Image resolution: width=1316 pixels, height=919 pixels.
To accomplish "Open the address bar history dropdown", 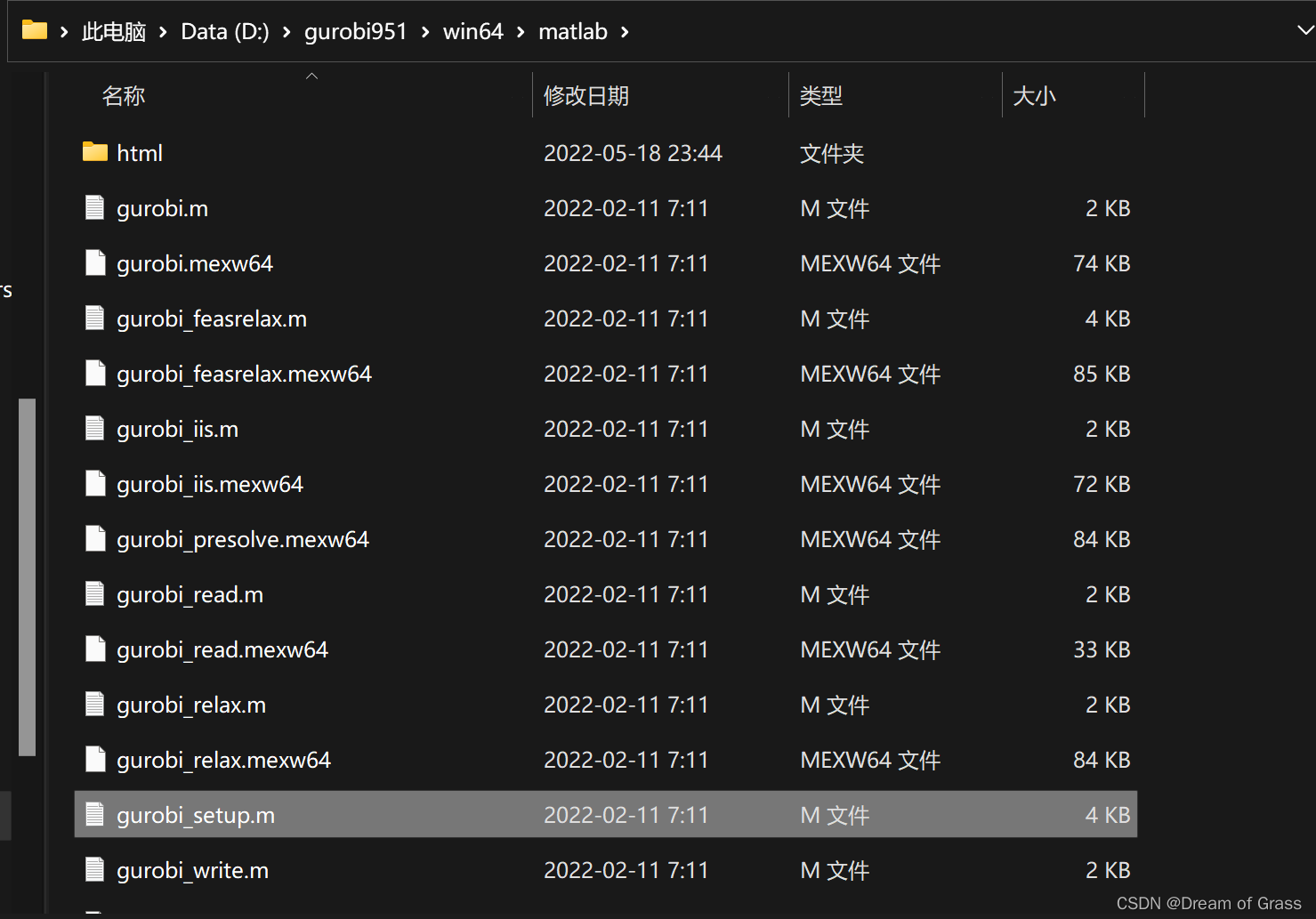I will tap(1304, 31).
